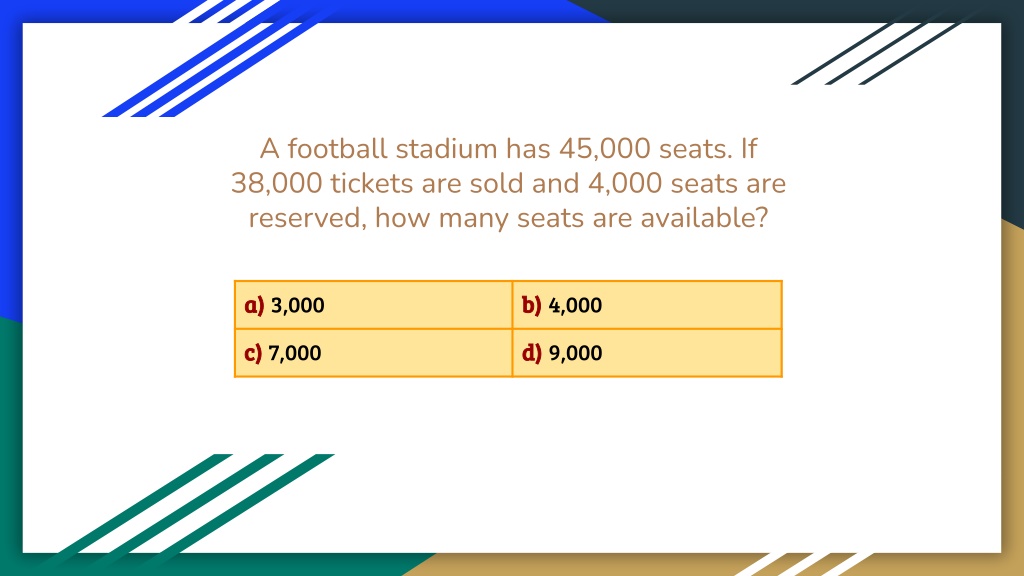Click the dark navy background corner
The image size is (1024, 576).
(1013, 111)
